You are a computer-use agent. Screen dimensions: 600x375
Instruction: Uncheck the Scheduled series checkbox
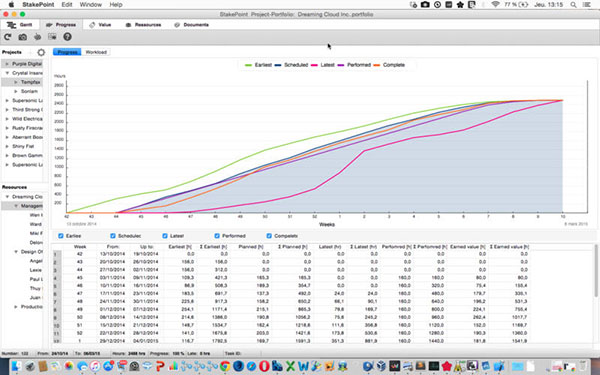pos(112,236)
